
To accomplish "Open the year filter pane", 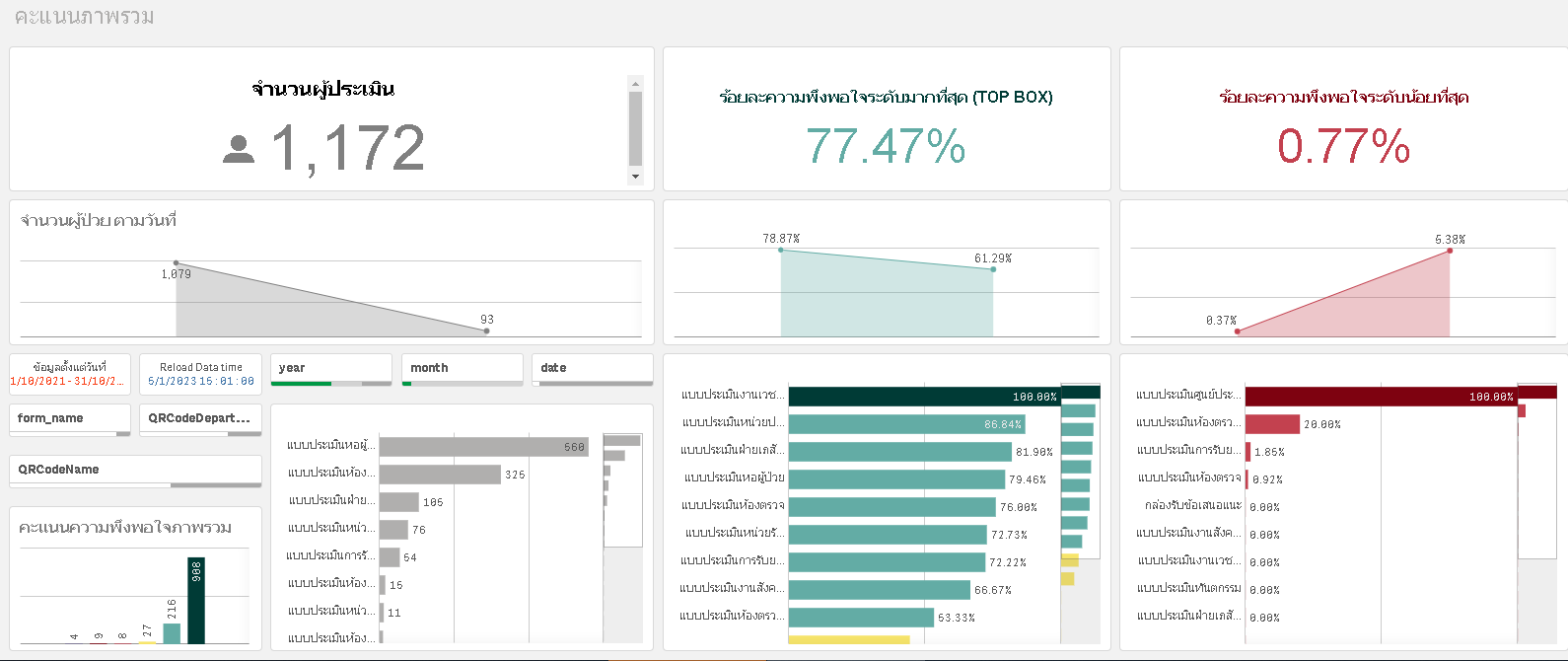I will [333, 368].
